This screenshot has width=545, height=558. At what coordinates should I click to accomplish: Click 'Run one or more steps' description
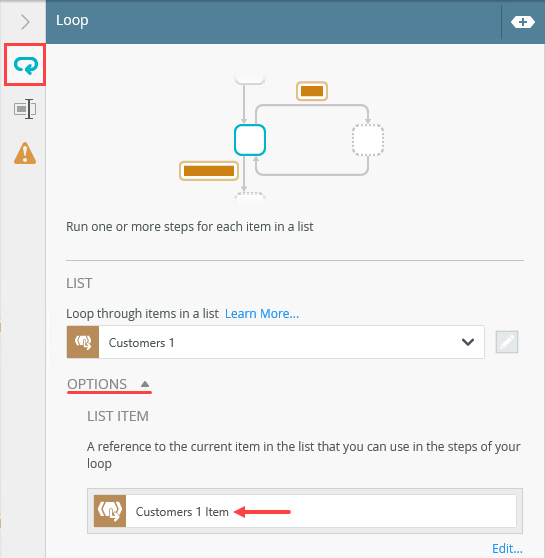pyautogui.click(x=190, y=227)
